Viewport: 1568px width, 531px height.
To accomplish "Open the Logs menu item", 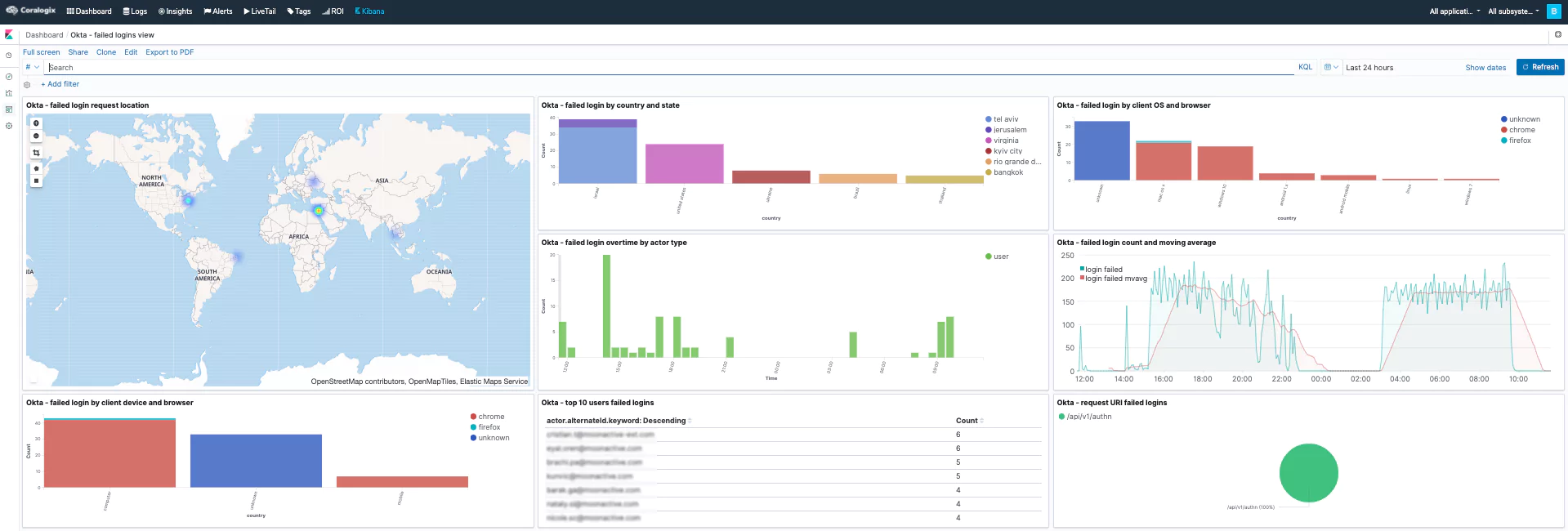I will pyautogui.click(x=135, y=11).
